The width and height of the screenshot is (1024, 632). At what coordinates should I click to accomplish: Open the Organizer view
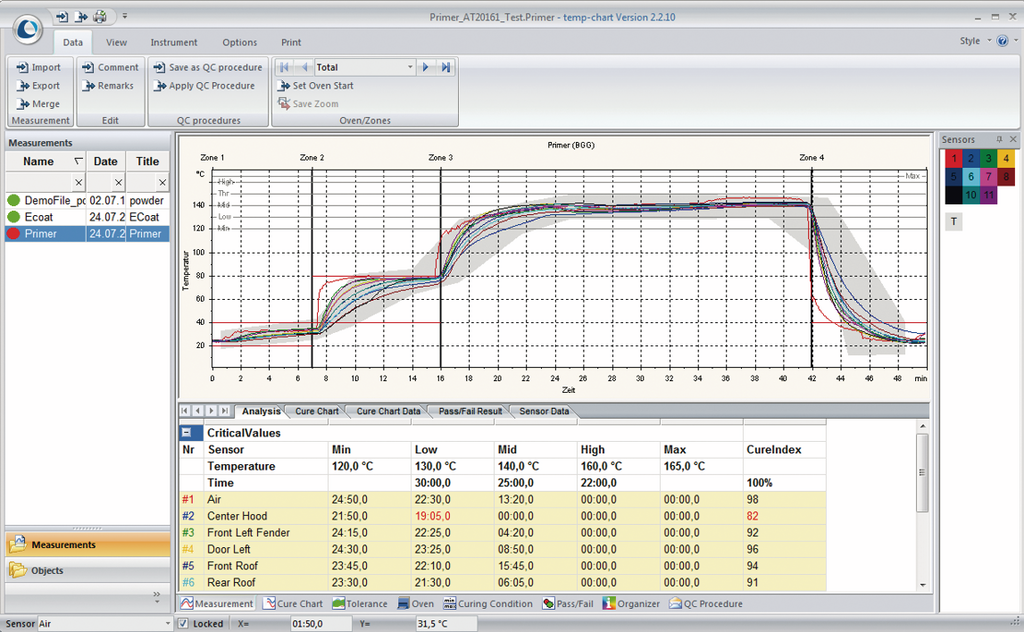(x=631, y=604)
